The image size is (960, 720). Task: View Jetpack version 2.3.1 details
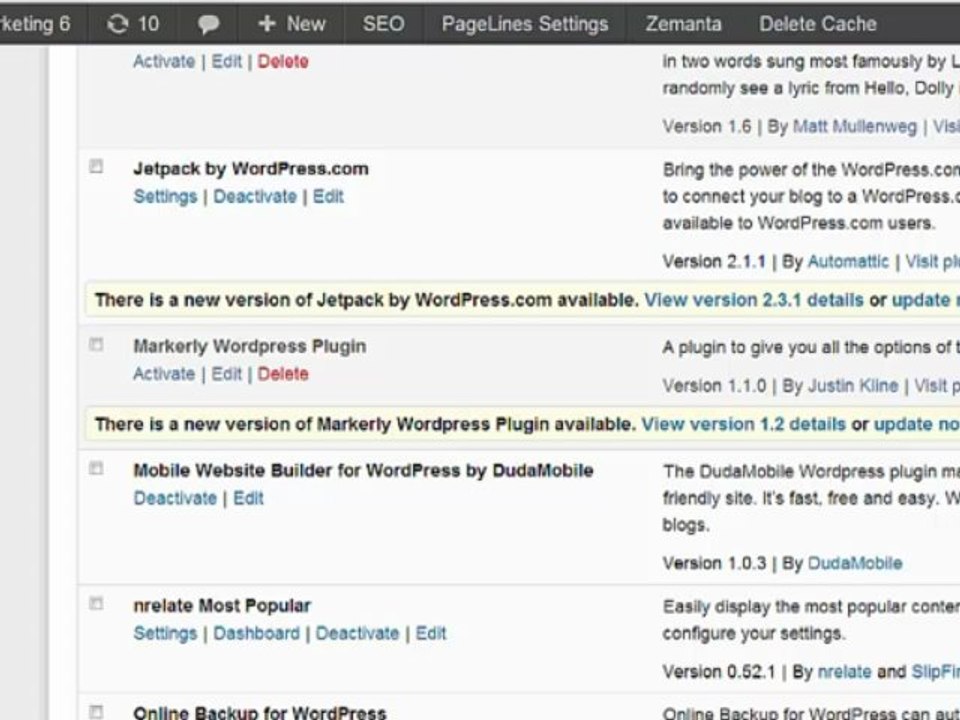coord(754,300)
